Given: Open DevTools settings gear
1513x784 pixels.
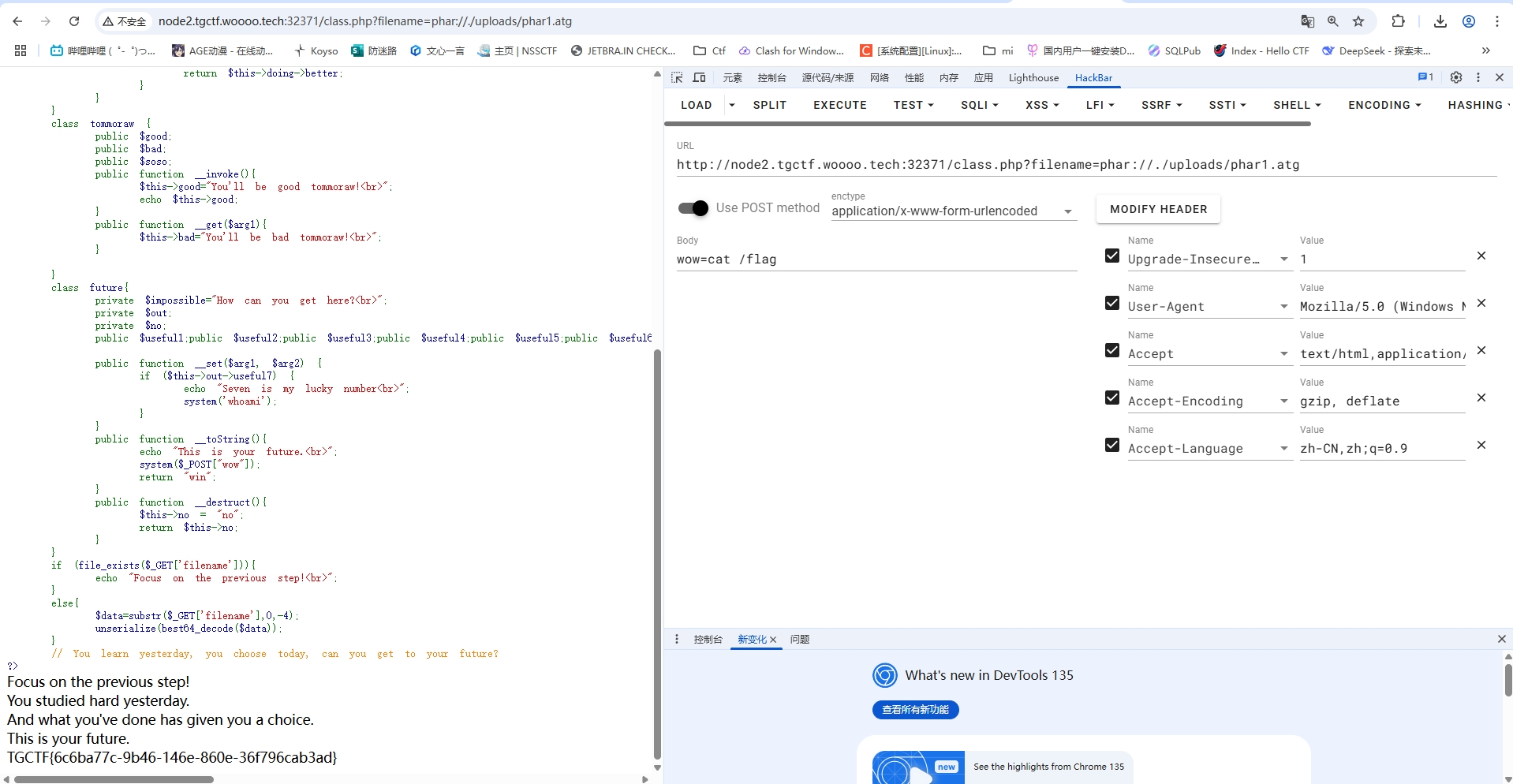Looking at the screenshot, I should (x=1456, y=77).
